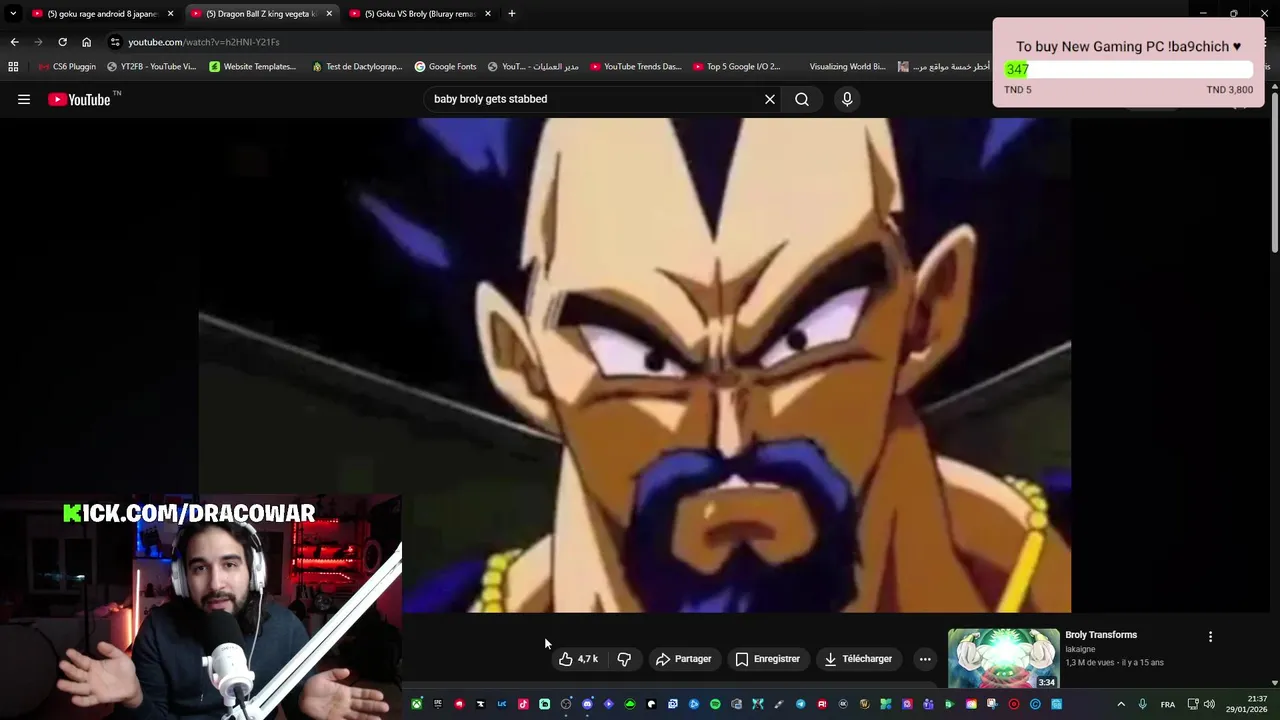Viewport: 1280px width, 720px height.
Task: Click the system tray microphone icon
Action: 1142,704
